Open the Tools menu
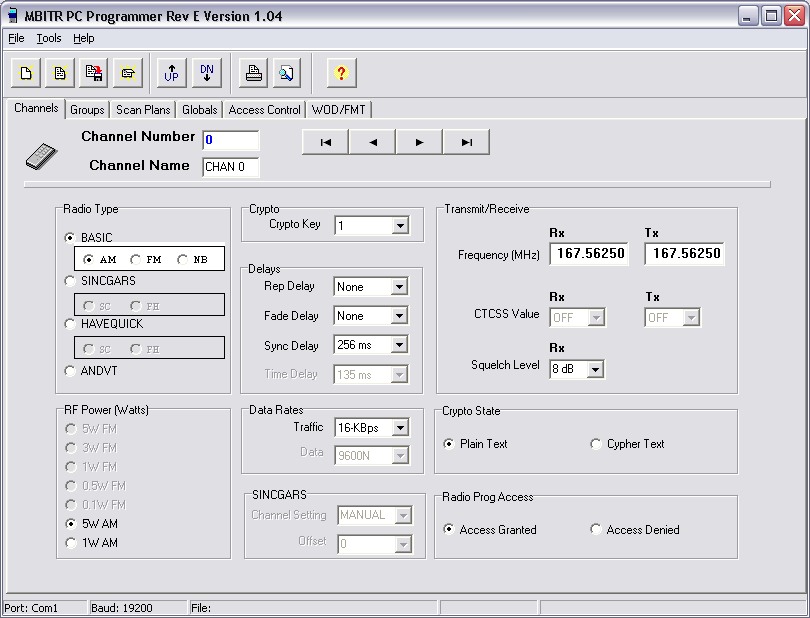This screenshot has height=618, width=810. pos(49,38)
